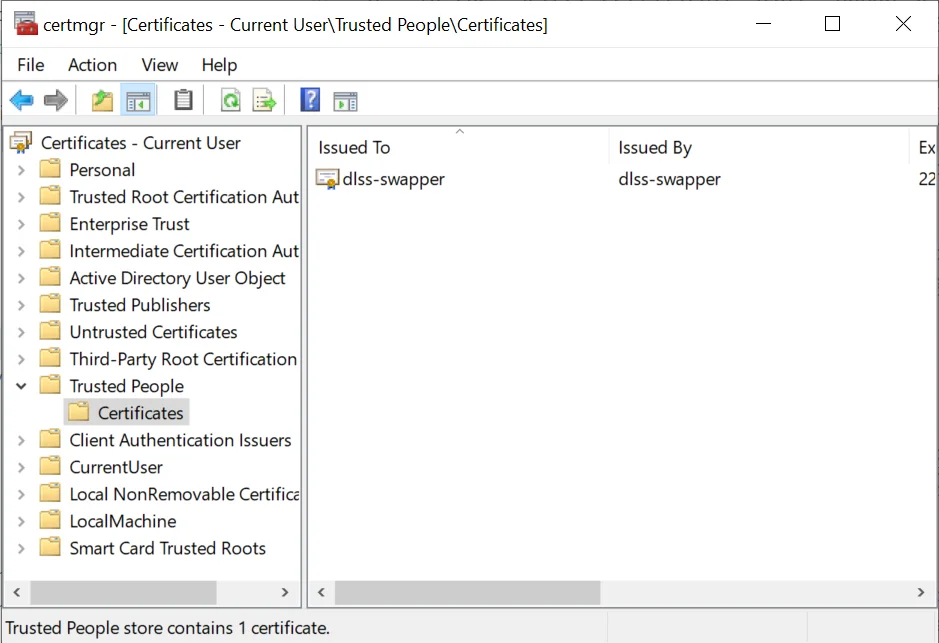Open Help via question mark icon

point(310,100)
